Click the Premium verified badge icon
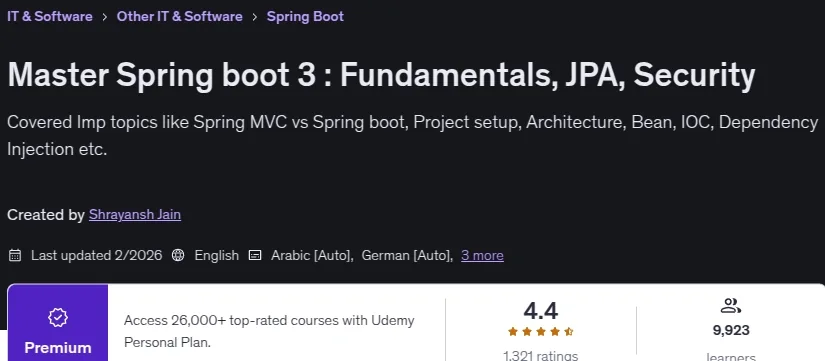Viewport: 825px width, 361px height. click(x=58, y=317)
